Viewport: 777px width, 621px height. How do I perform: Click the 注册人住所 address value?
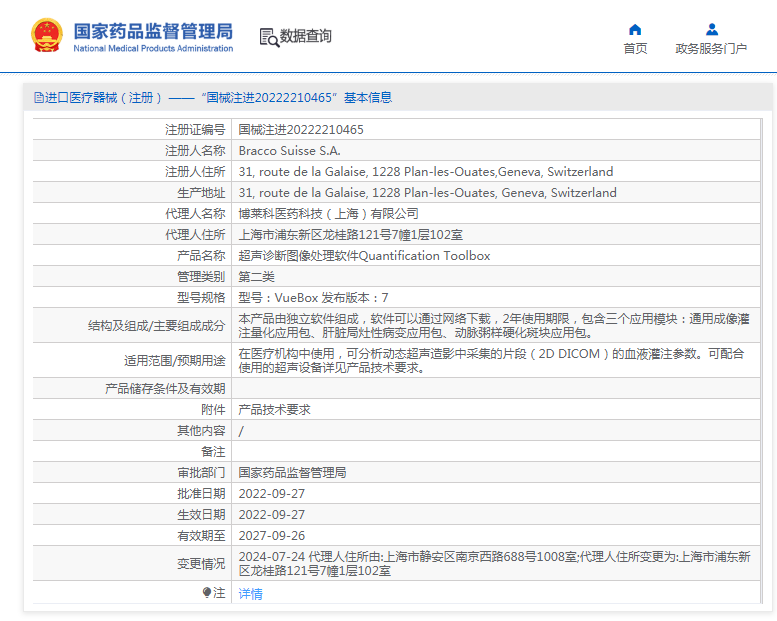click(x=426, y=171)
